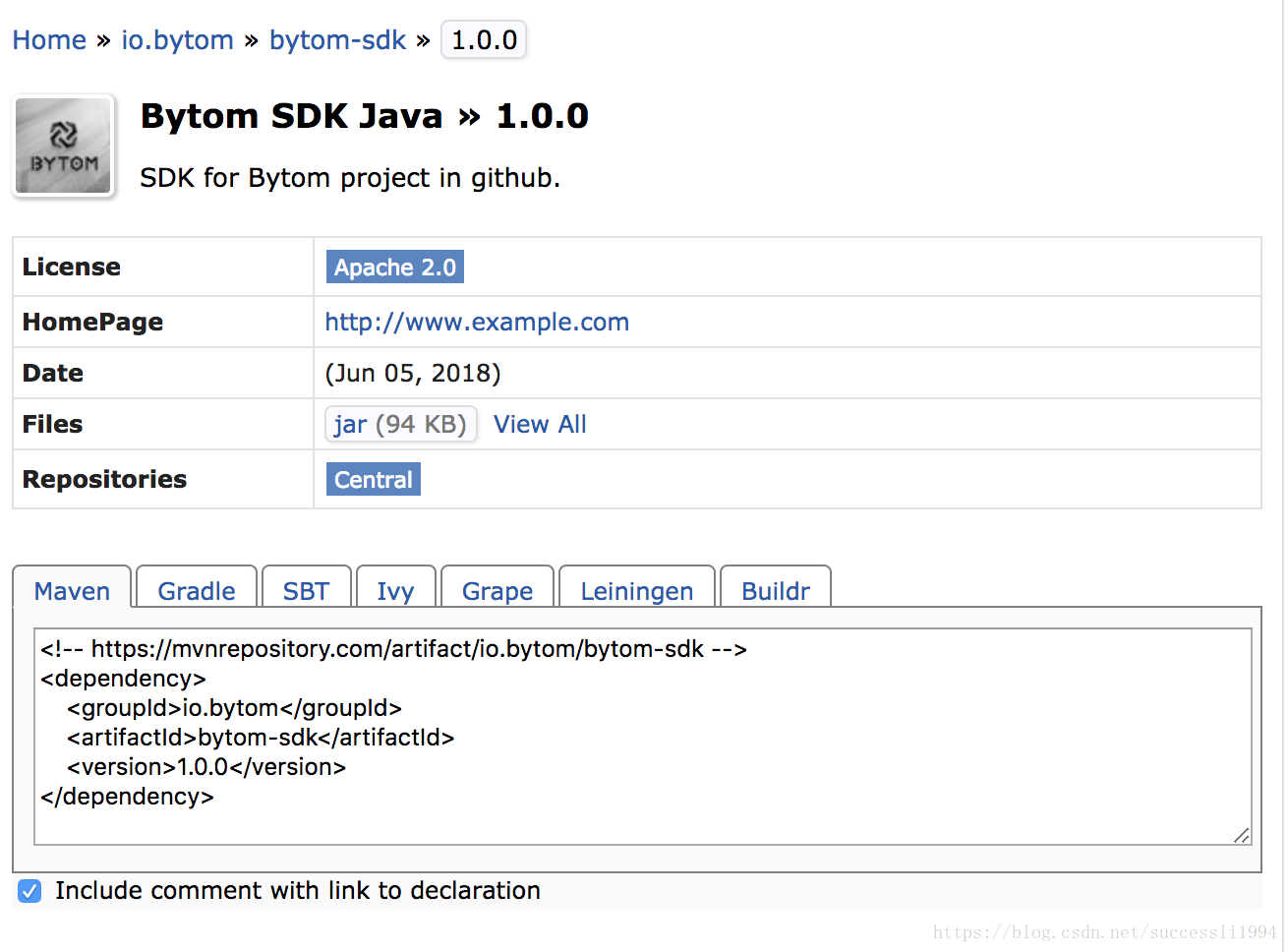Uncheck Include comment with link checkbox

pos(29,891)
